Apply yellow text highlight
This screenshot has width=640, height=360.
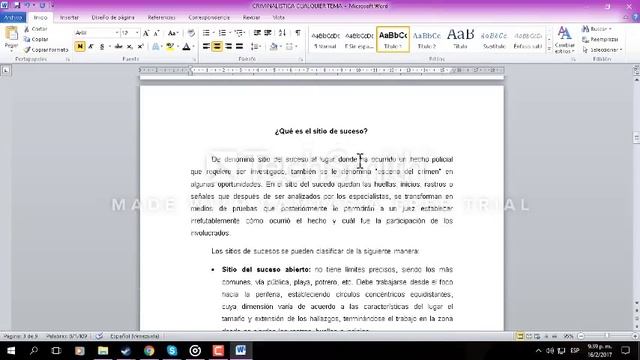169,47
